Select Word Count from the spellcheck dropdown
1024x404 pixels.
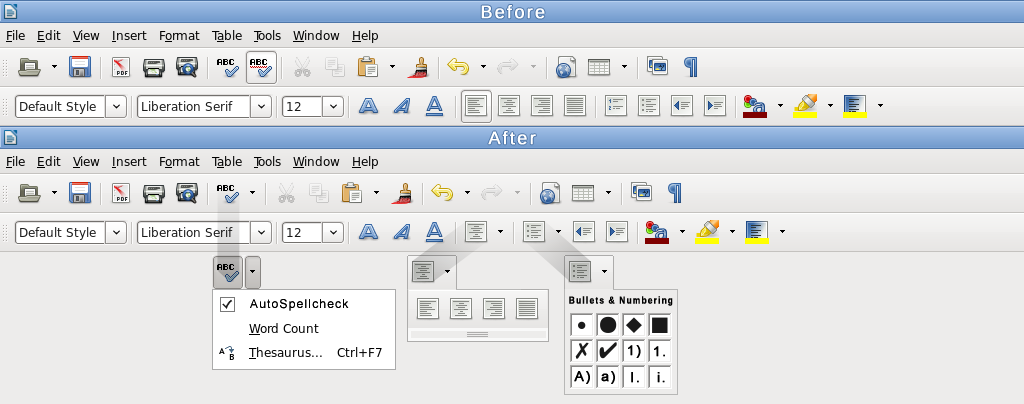[x=284, y=328]
